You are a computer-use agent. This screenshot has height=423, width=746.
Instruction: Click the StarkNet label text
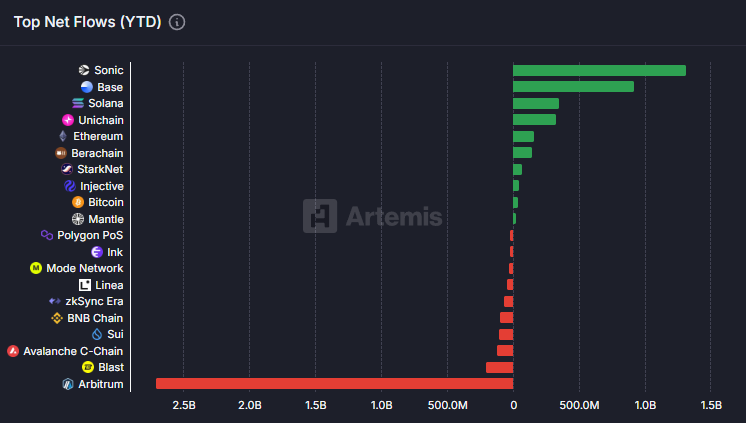(100, 169)
